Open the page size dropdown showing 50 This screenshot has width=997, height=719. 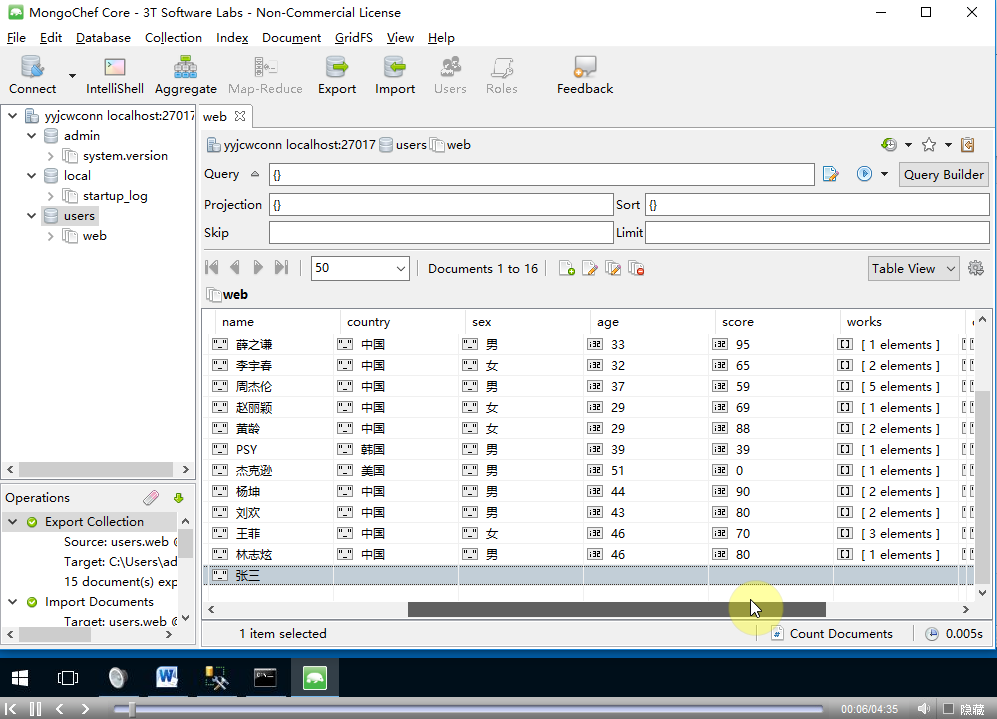(x=360, y=268)
